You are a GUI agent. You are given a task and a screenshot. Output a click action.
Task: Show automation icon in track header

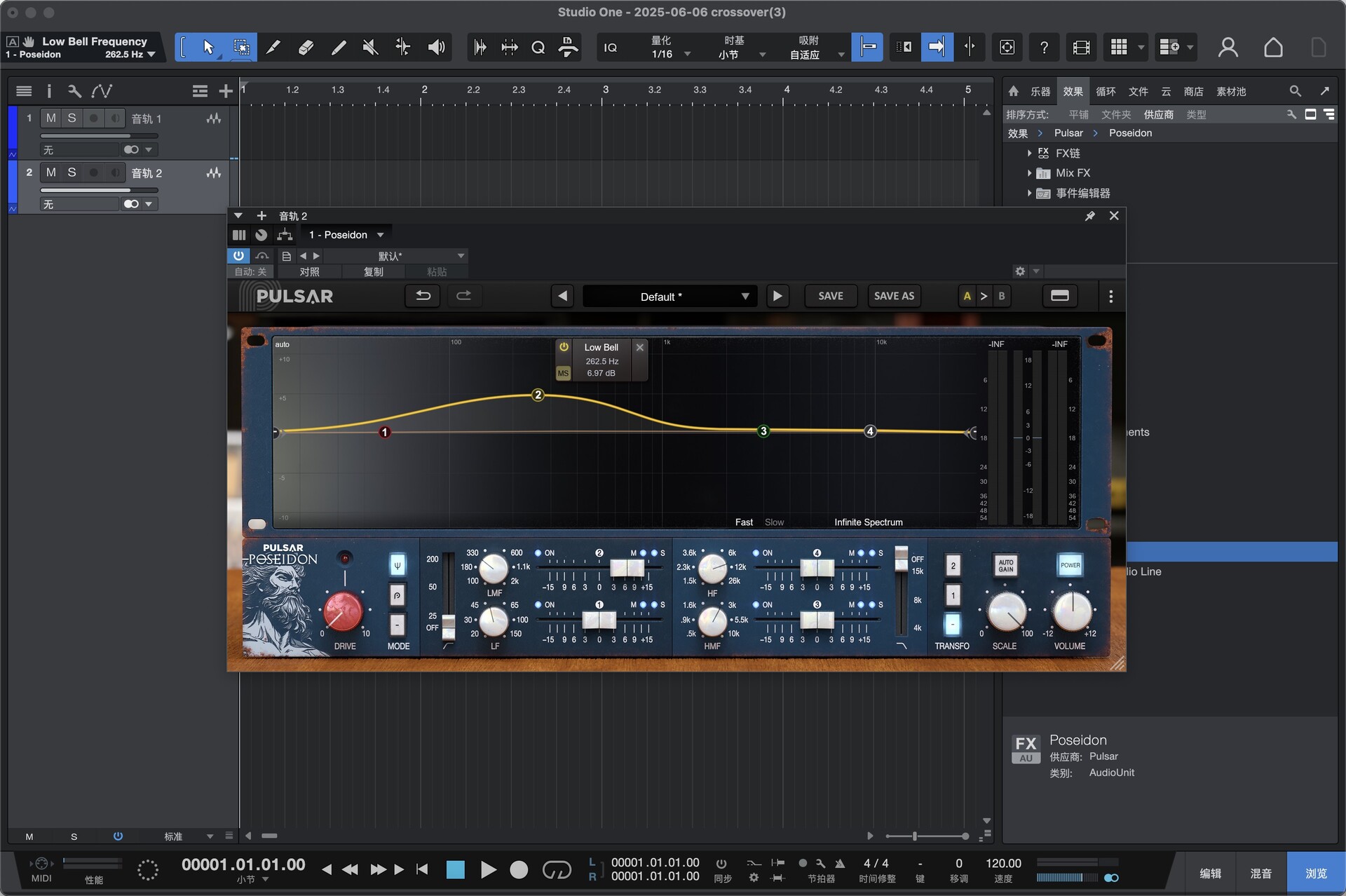point(102,91)
